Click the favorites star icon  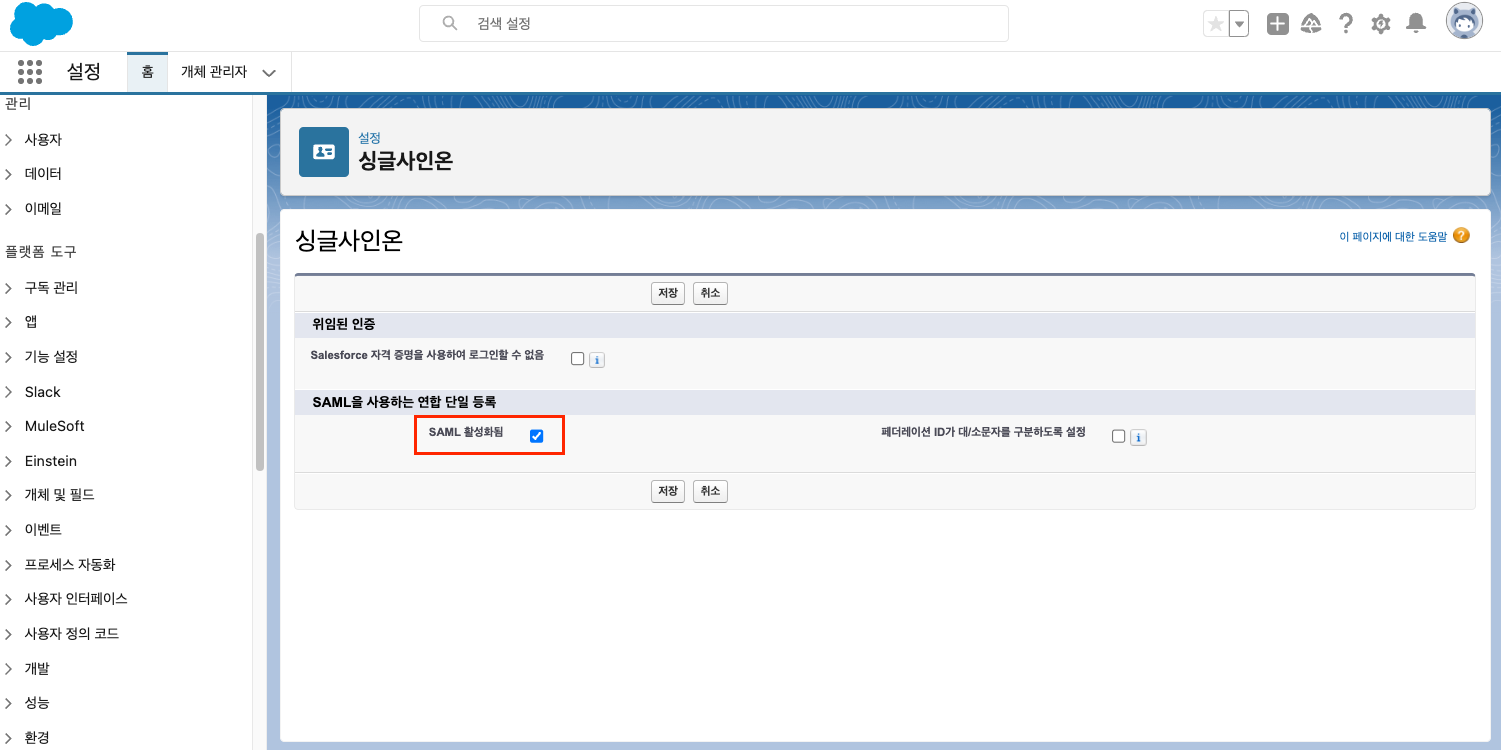tap(1215, 24)
